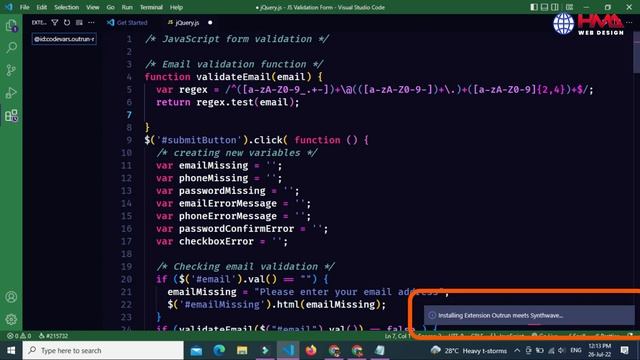The width and height of the screenshot is (640, 360).
Task: Open the Search view in the activity bar
Action: pos(11,47)
